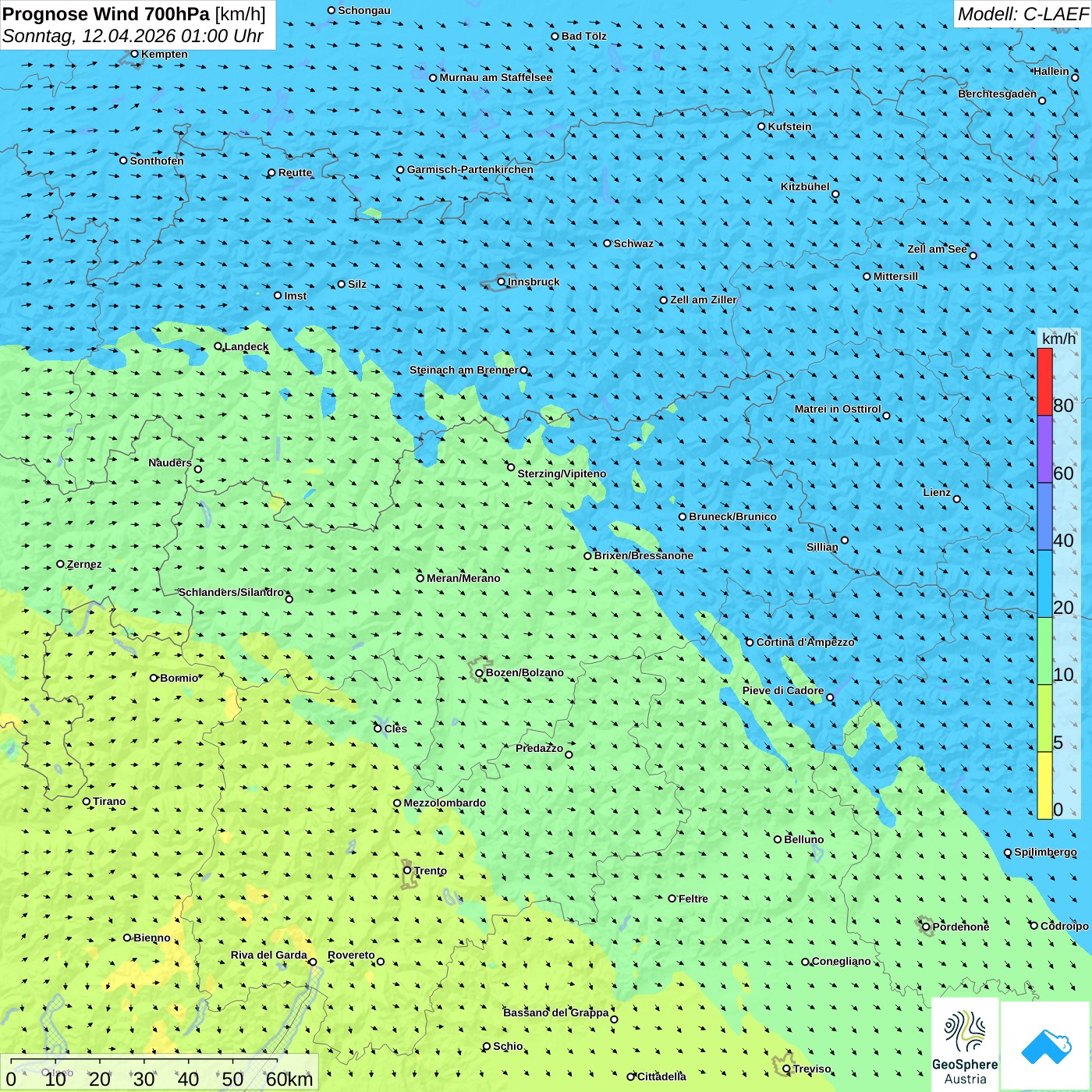Choose the Treviso city marker
This screenshot has height=1092, width=1092.
click(786, 1069)
